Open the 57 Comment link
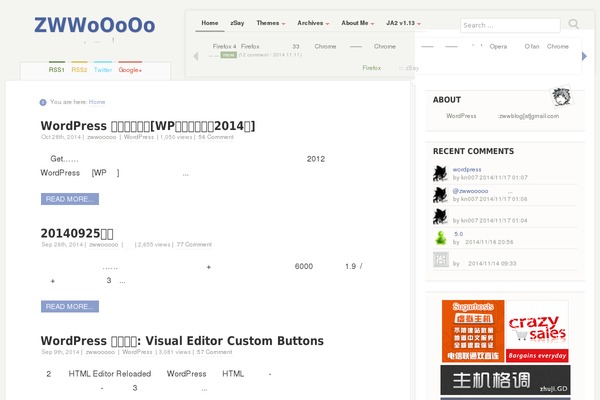 214,352
